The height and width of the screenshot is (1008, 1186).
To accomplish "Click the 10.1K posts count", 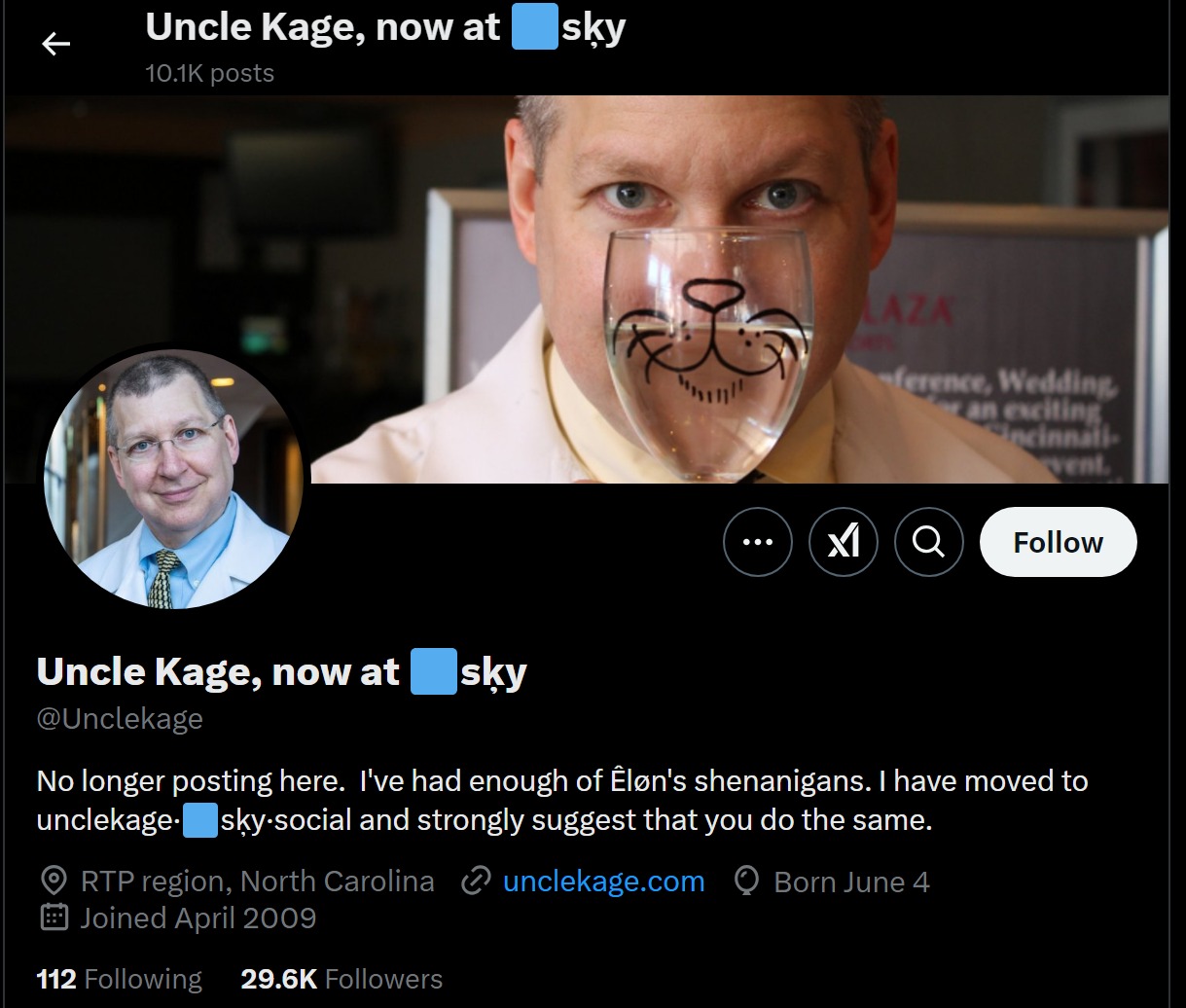I will pyautogui.click(x=209, y=73).
